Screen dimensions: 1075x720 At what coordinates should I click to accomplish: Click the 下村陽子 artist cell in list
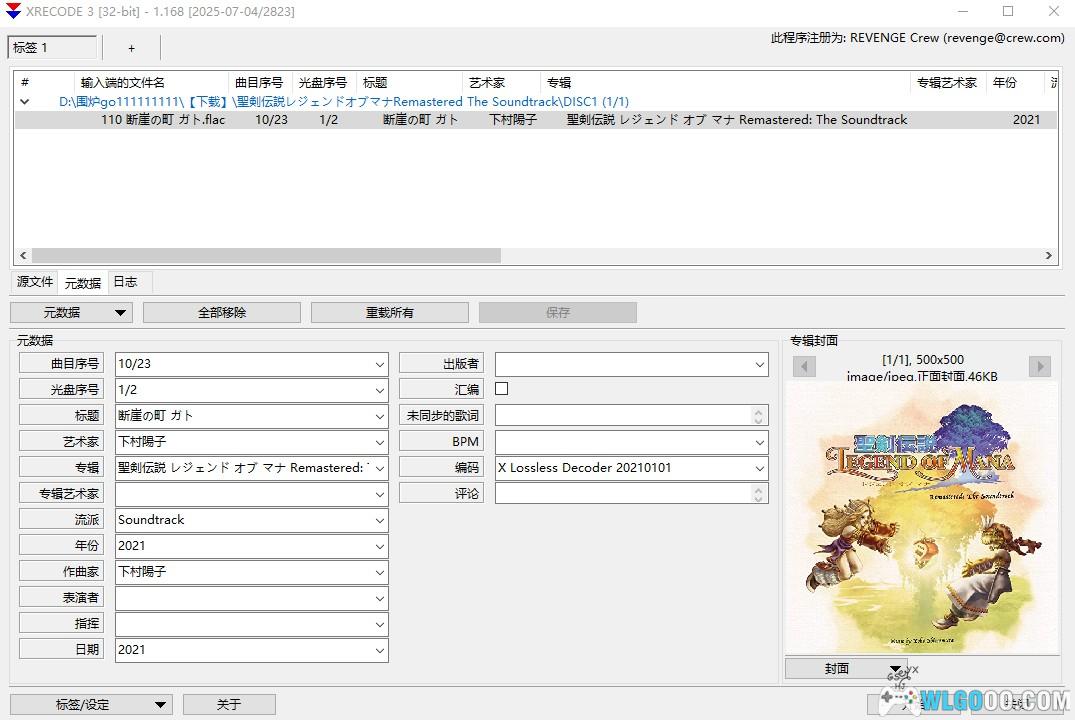[x=513, y=120]
